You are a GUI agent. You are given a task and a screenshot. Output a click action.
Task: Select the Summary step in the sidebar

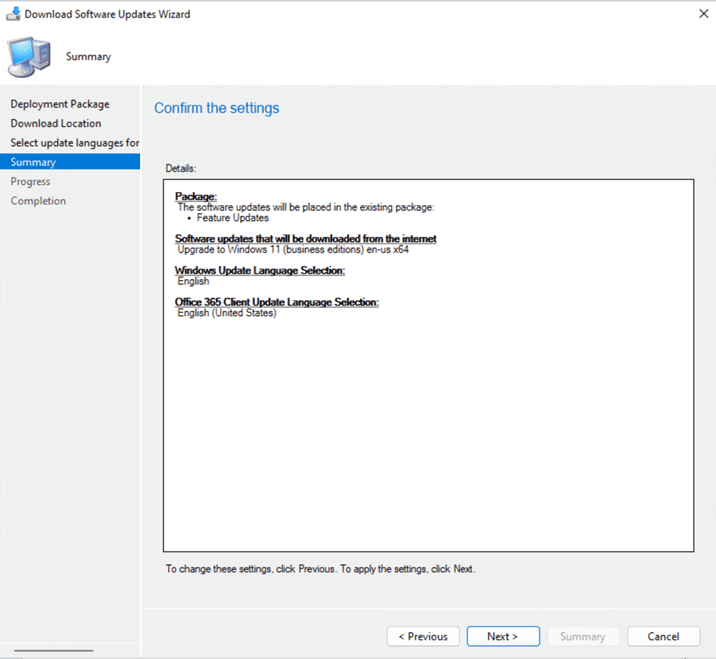pos(33,162)
